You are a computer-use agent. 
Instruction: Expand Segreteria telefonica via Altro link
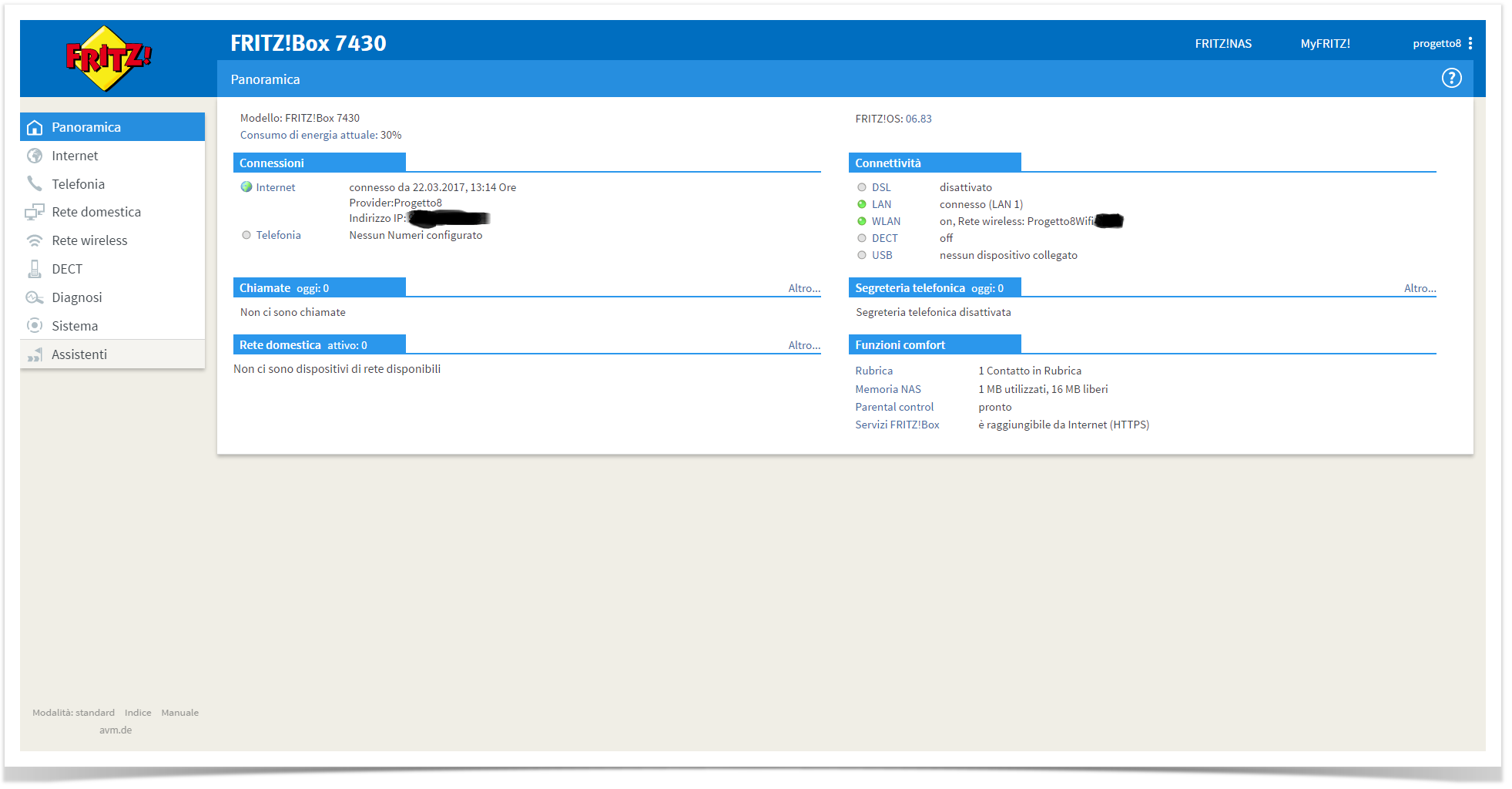coord(1419,288)
